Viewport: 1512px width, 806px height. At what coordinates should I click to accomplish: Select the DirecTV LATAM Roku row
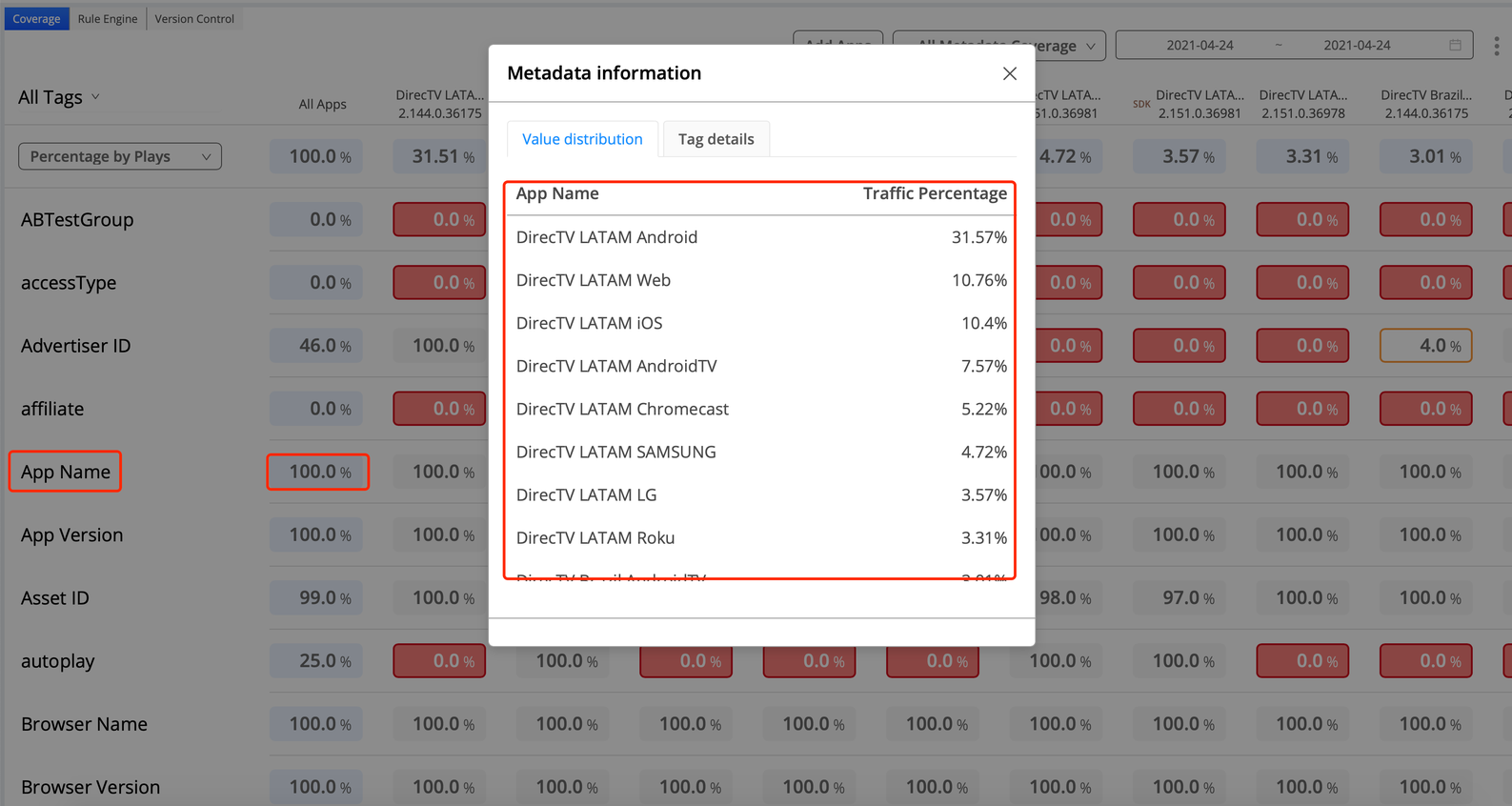point(761,537)
